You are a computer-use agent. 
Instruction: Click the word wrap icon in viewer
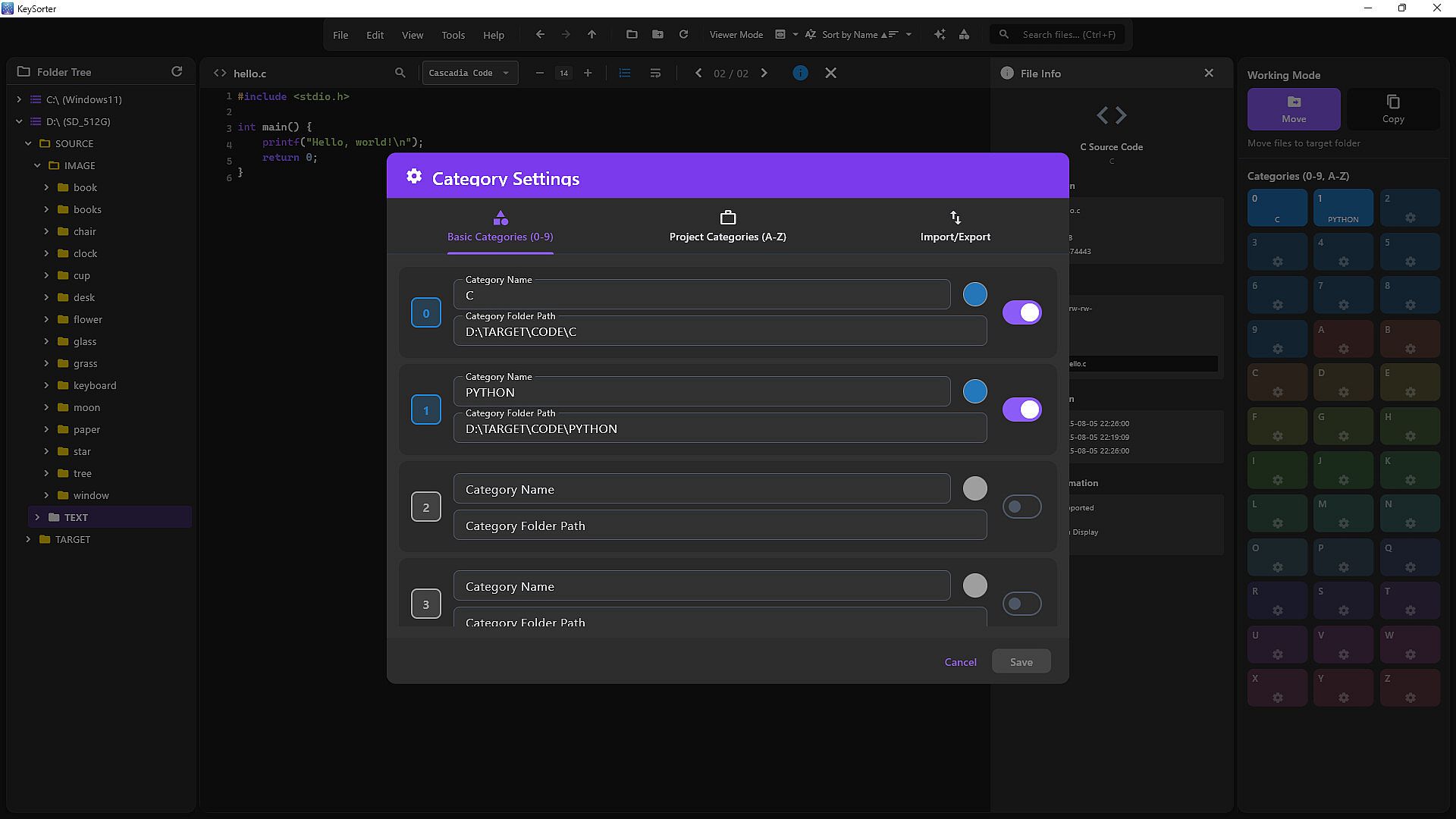(655, 73)
